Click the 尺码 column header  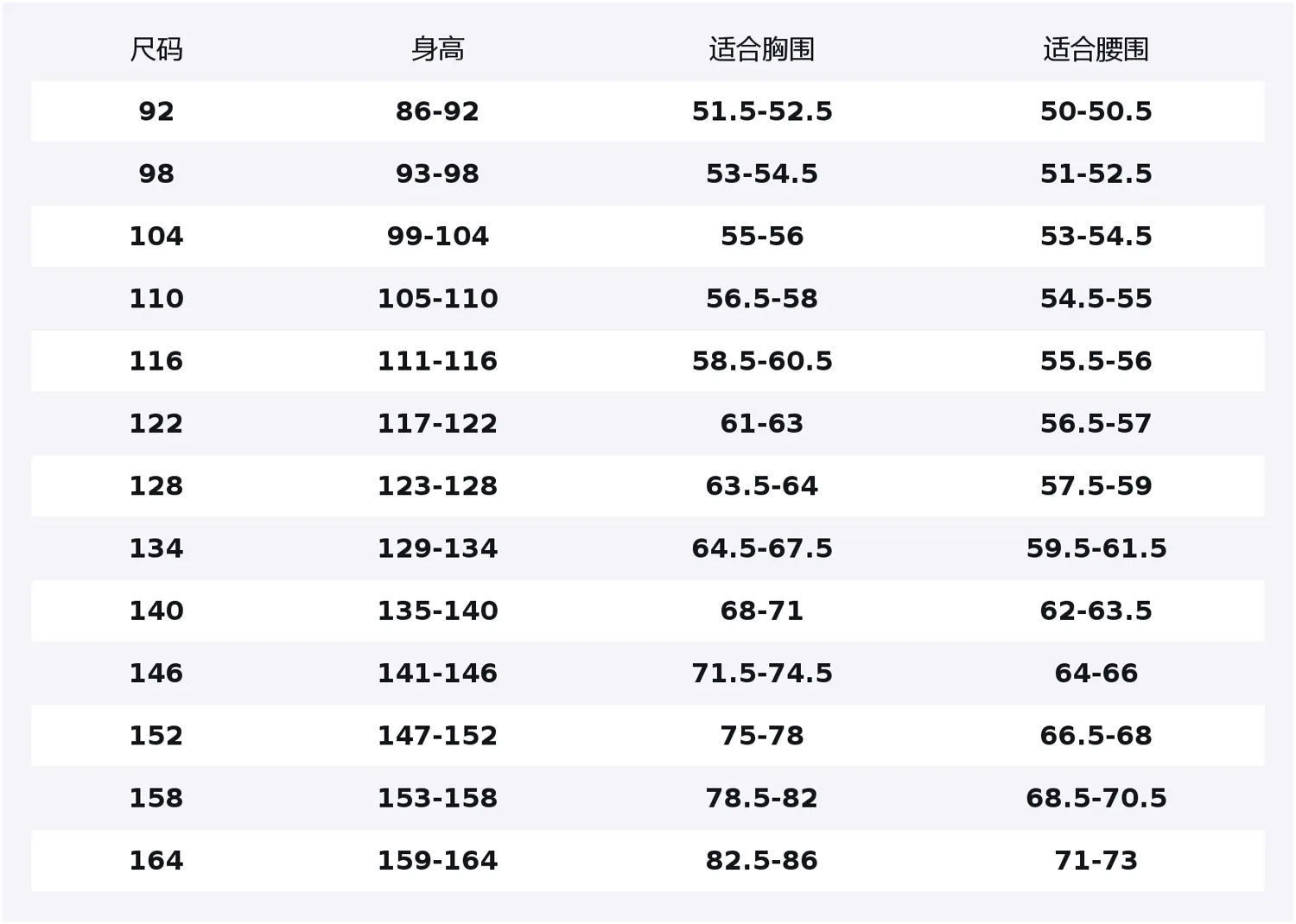point(156,49)
